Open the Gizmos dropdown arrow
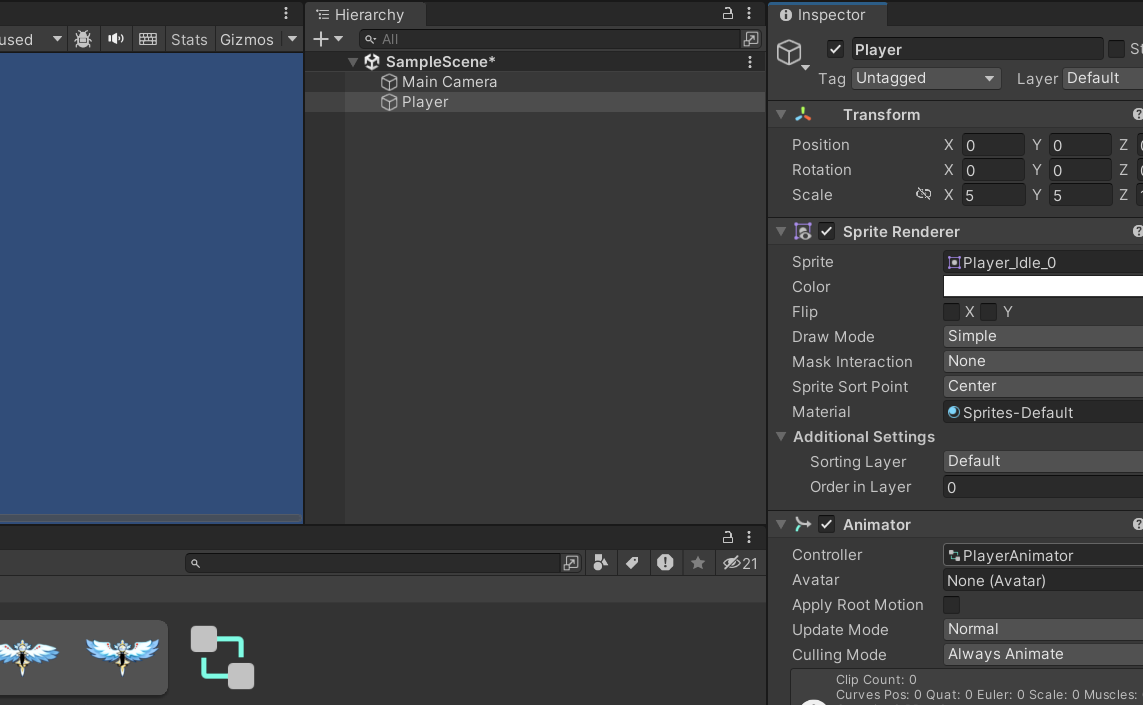This screenshot has height=705, width=1143. [292, 39]
